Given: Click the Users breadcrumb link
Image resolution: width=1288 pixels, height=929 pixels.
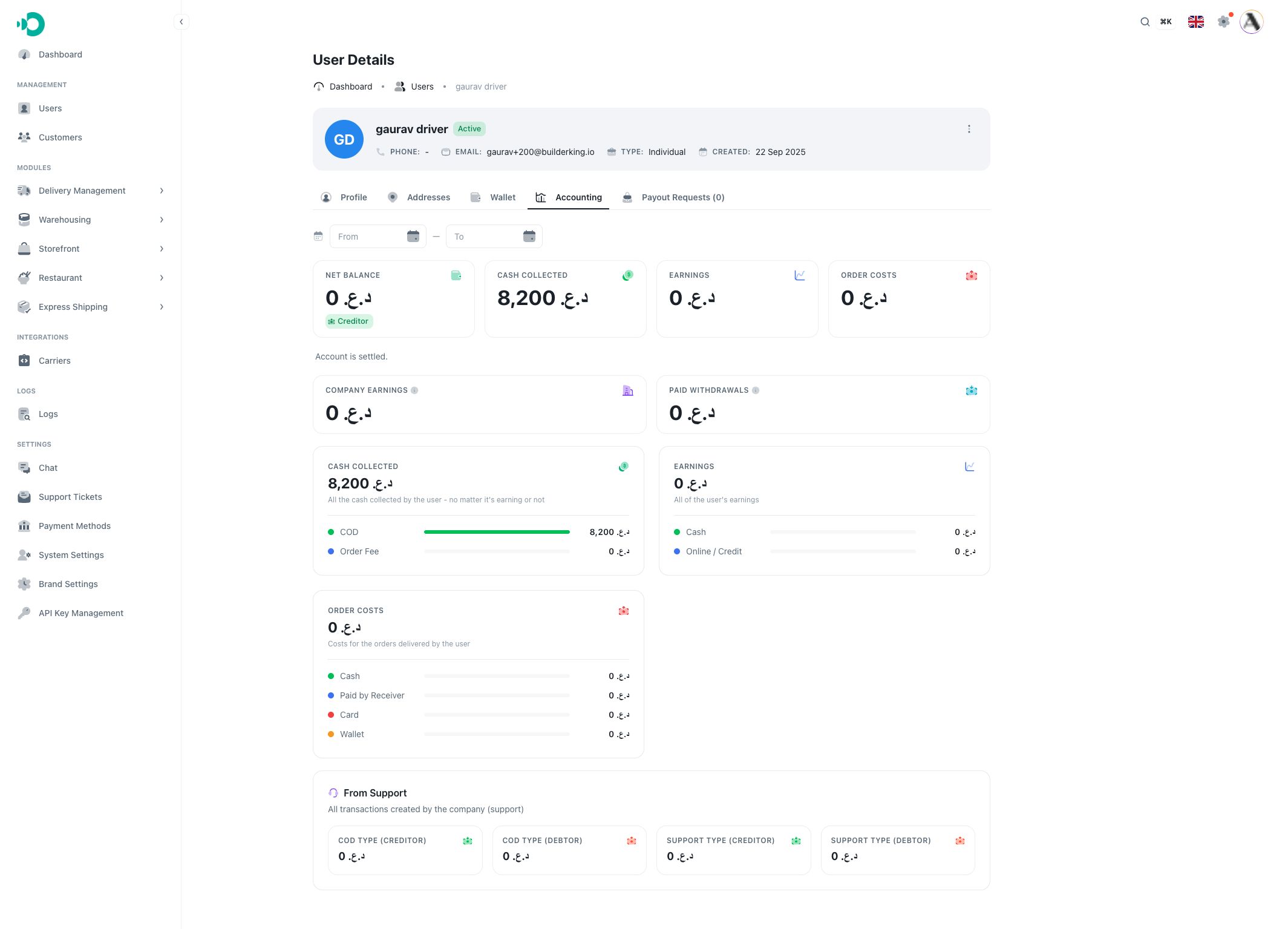Looking at the screenshot, I should point(414,87).
